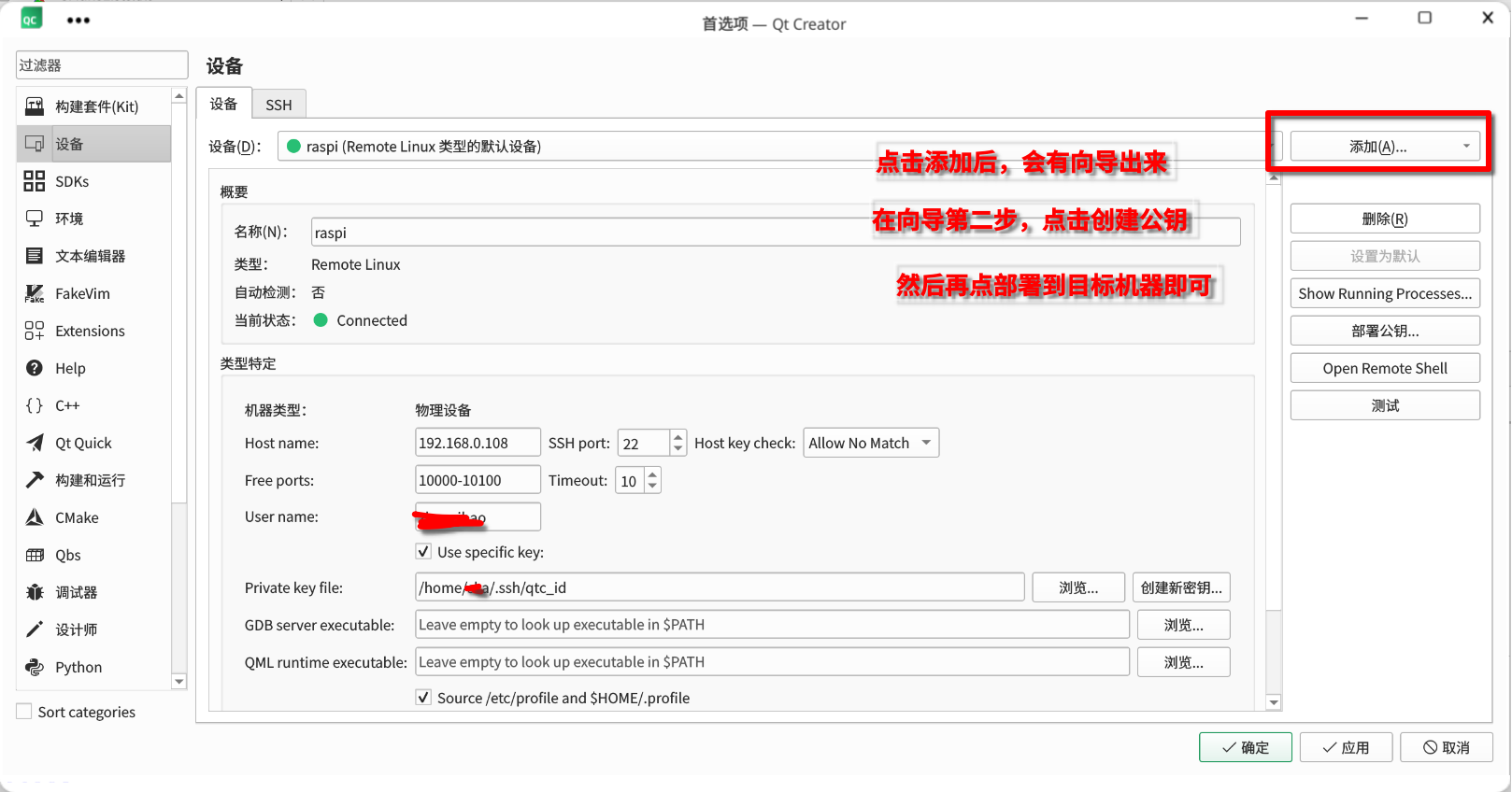Uncheck Source /etc/profile checkbox
This screenshot has width=1512, height=792.
(424, 698)
